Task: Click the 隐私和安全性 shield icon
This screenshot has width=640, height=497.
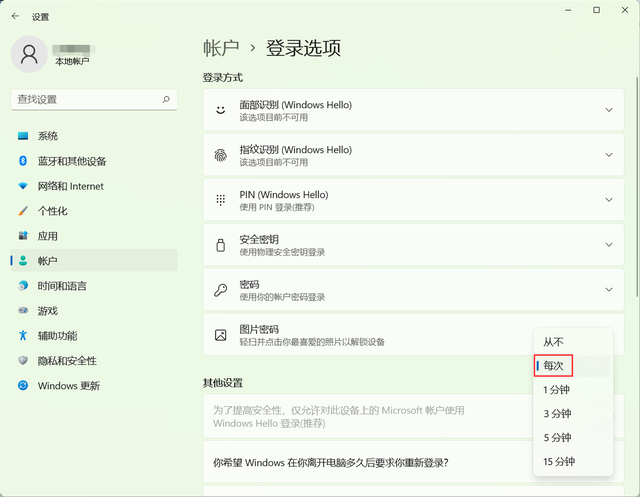Action: pyautogui.click(x=23, y=361)
